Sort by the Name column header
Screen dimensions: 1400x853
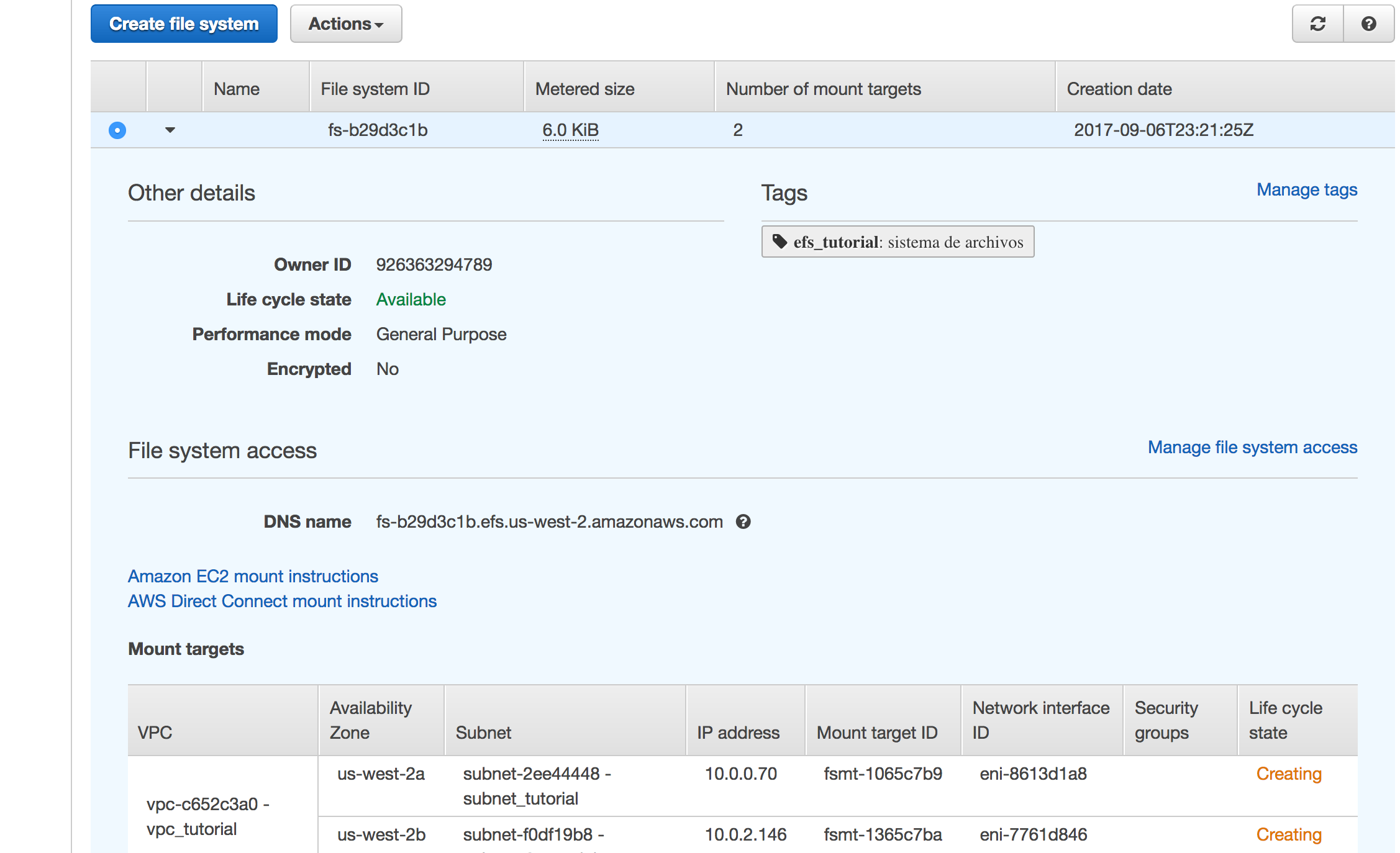coord(237,89)
